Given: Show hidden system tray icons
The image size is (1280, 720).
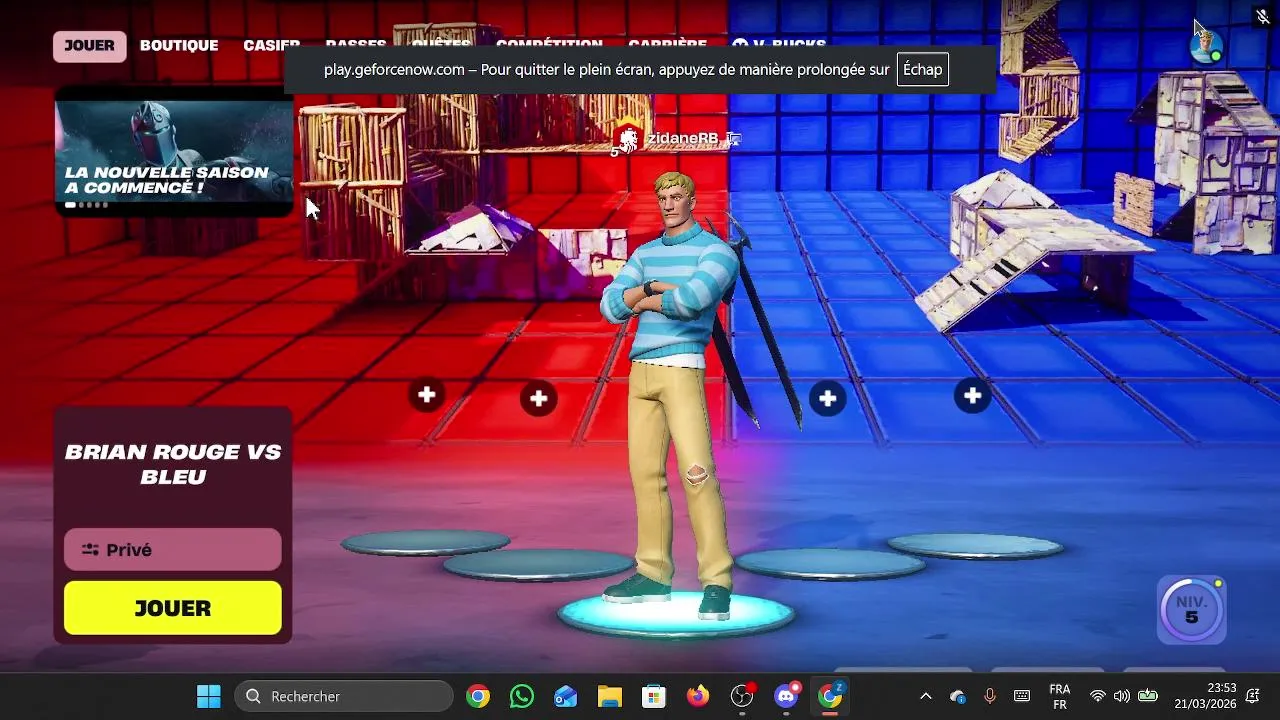Looking at the screenshot, I should click(x=926, y=696).
